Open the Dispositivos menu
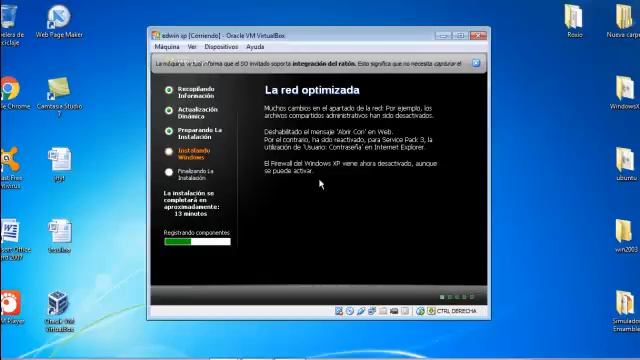 [221, 47]
